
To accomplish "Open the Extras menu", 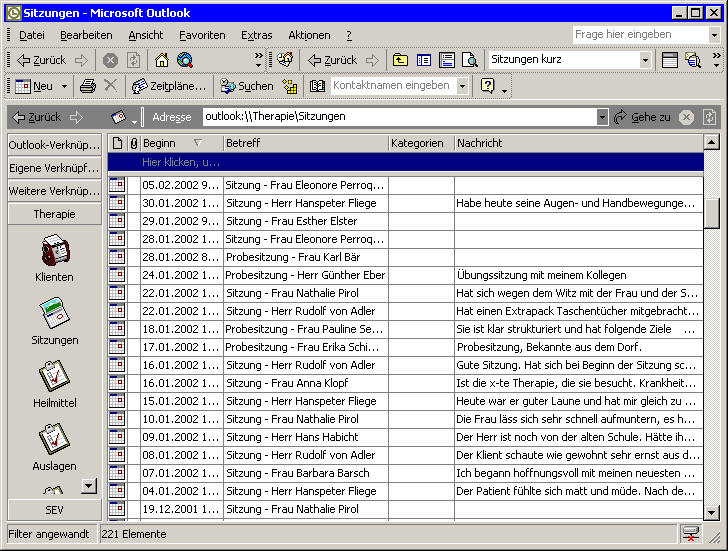I will coord(256,35).
